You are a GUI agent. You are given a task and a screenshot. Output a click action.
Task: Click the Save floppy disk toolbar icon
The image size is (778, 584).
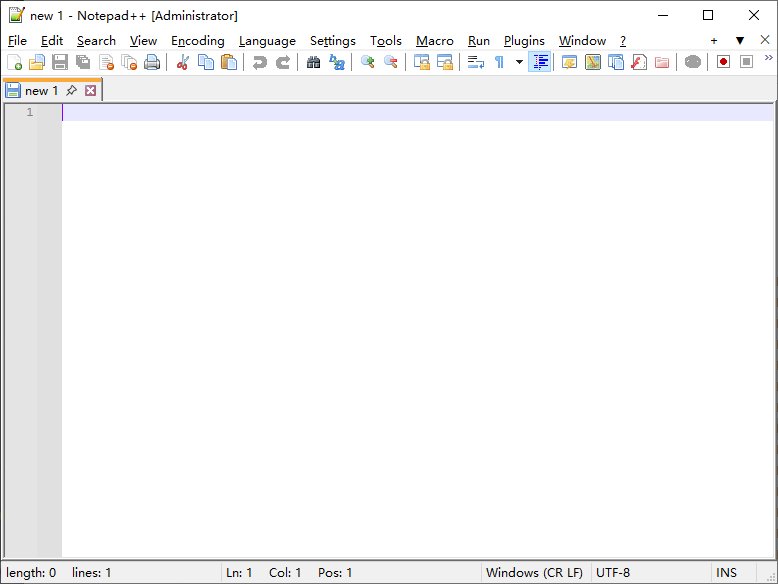(x=60, y=63)
